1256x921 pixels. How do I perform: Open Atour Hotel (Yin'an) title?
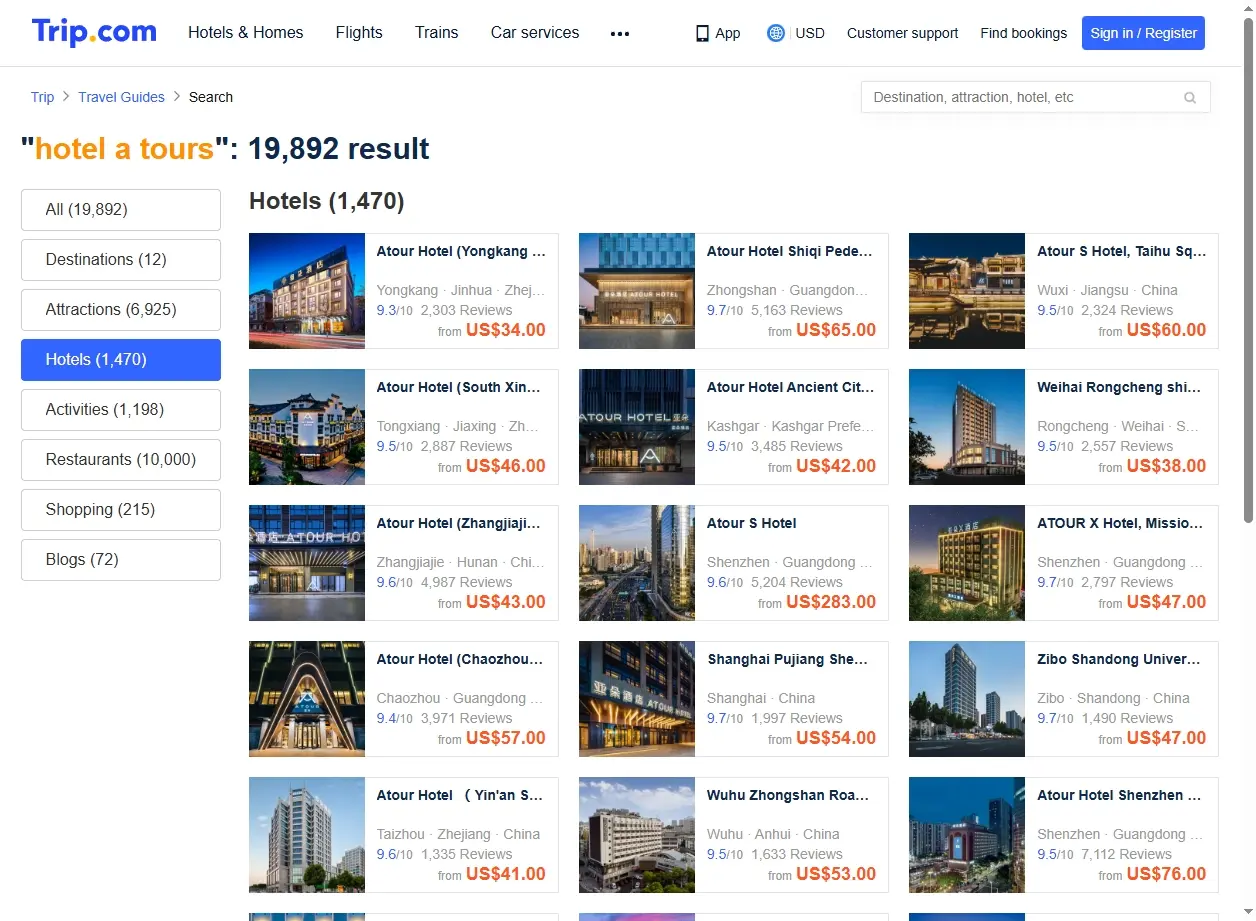460,795
